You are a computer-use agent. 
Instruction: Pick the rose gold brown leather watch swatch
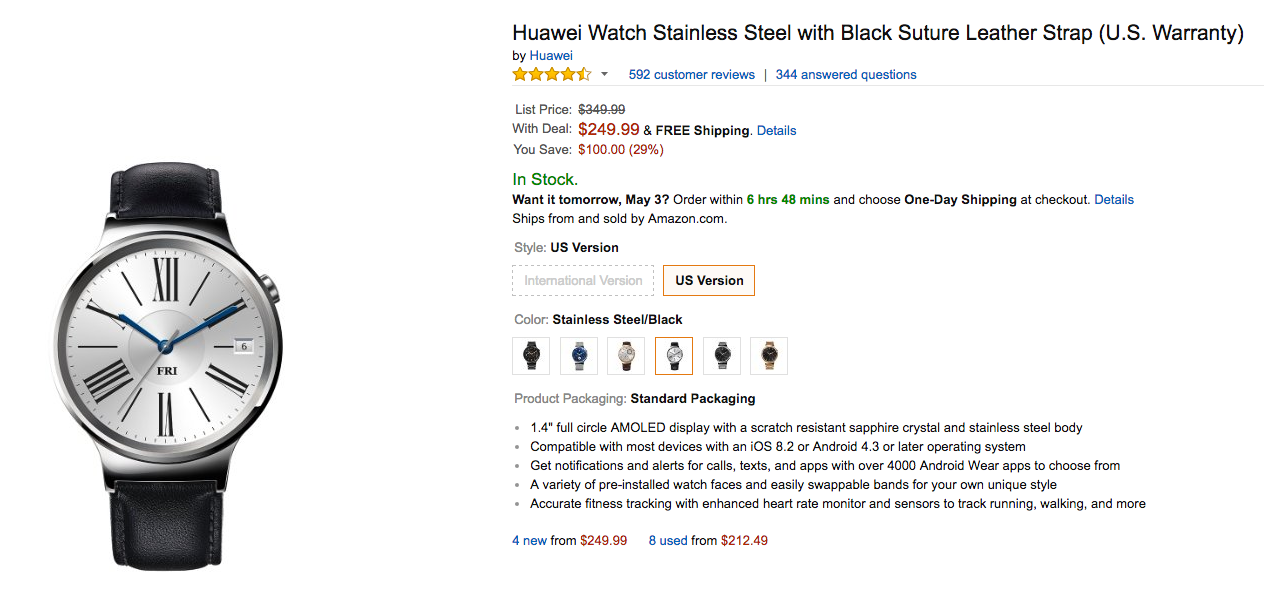626,355
